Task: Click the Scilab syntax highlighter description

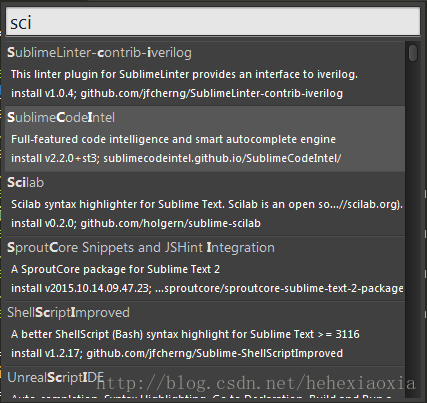Action: [x=207, y=204]
